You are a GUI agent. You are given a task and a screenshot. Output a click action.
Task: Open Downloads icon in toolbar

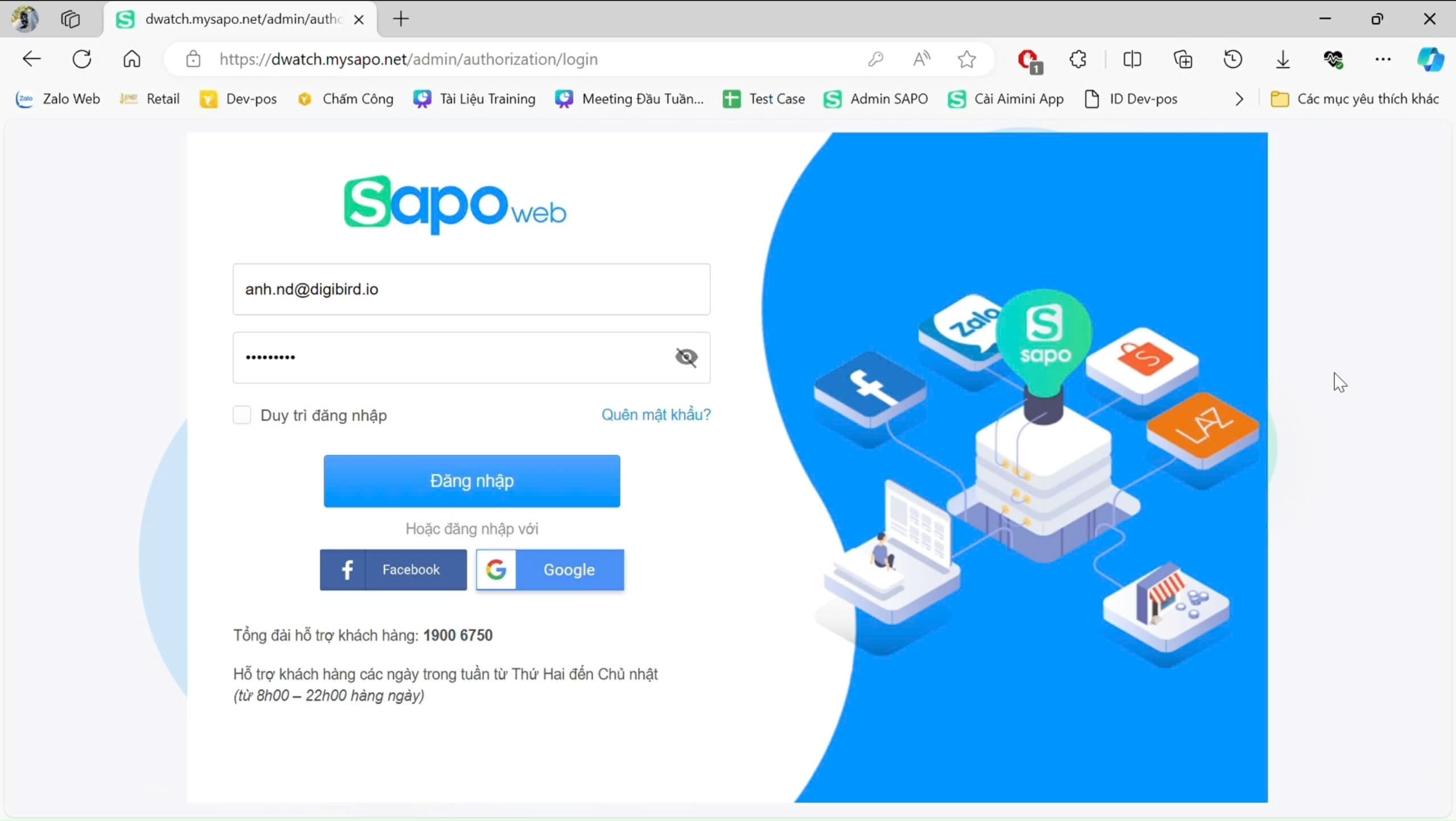click(x=1283, y=59)
